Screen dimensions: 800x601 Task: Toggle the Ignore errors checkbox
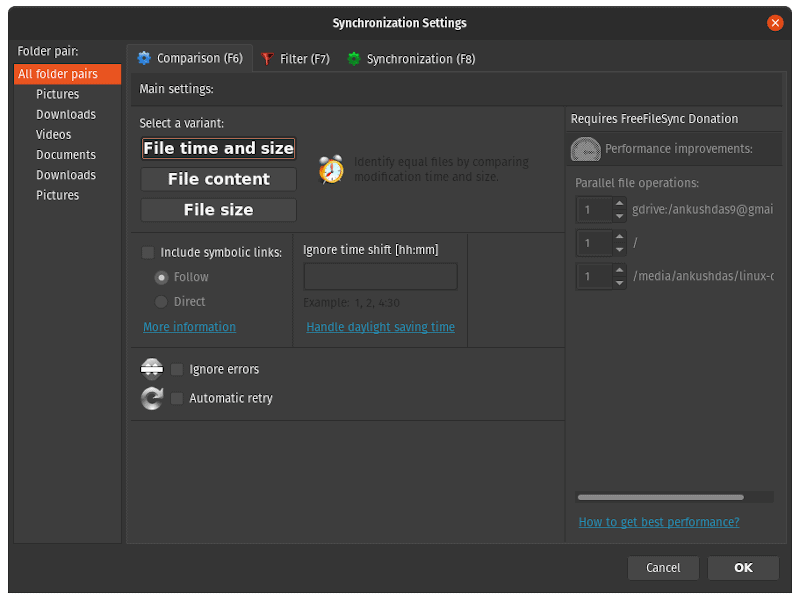177,370
